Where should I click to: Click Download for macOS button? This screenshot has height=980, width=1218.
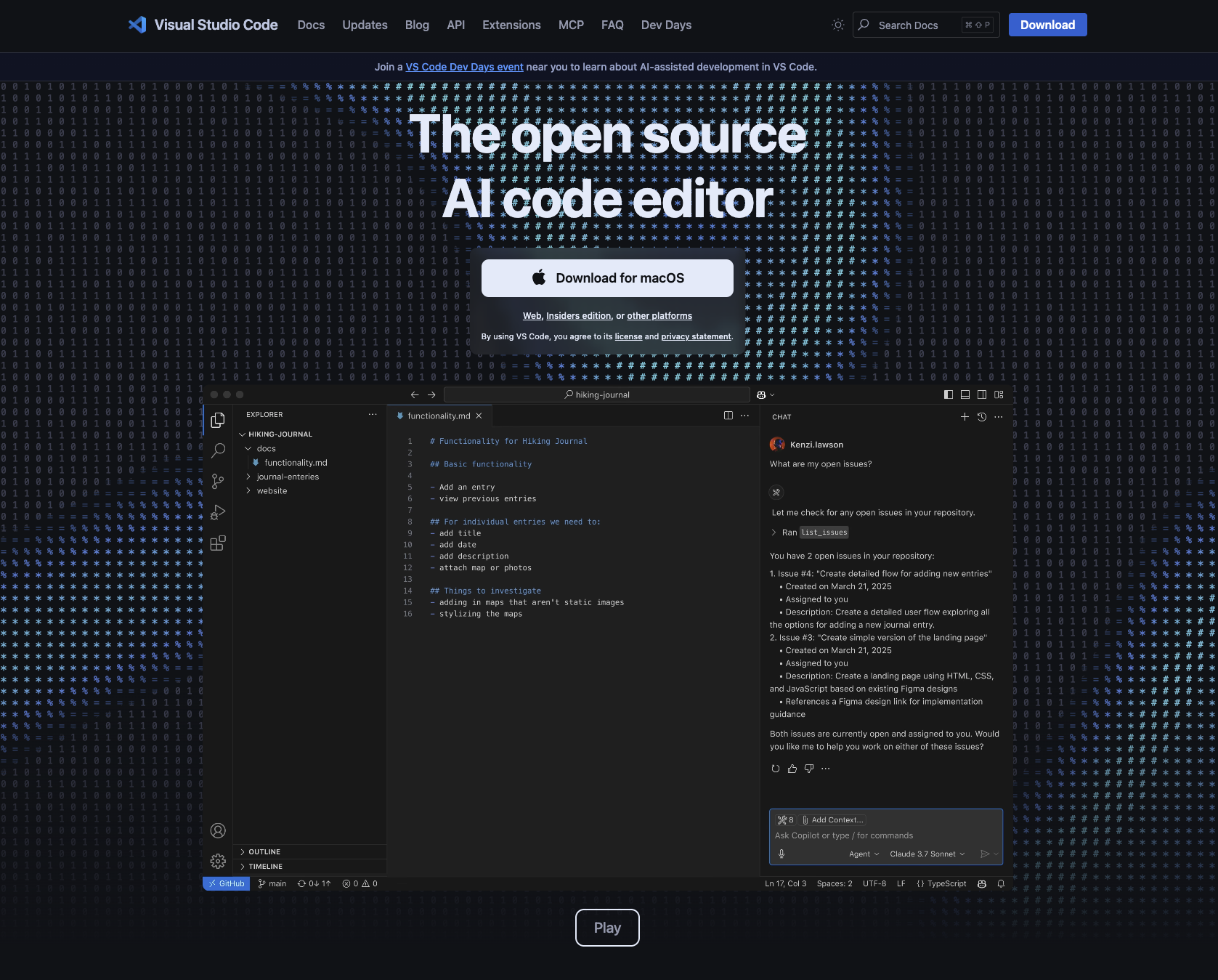(607, 278)
